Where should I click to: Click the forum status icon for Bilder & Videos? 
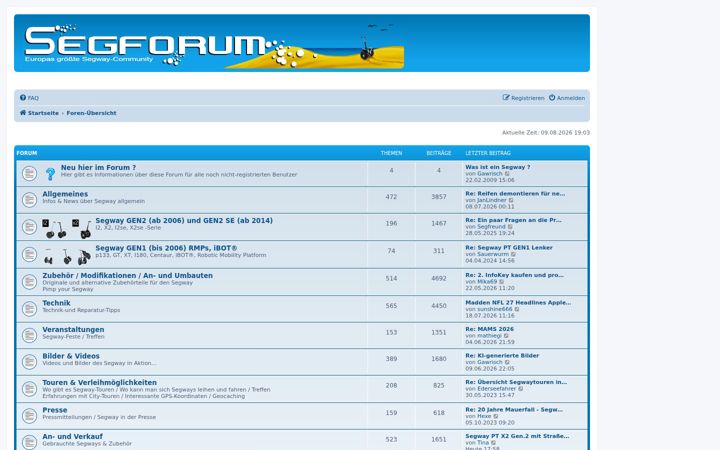[x=29, y=362]
